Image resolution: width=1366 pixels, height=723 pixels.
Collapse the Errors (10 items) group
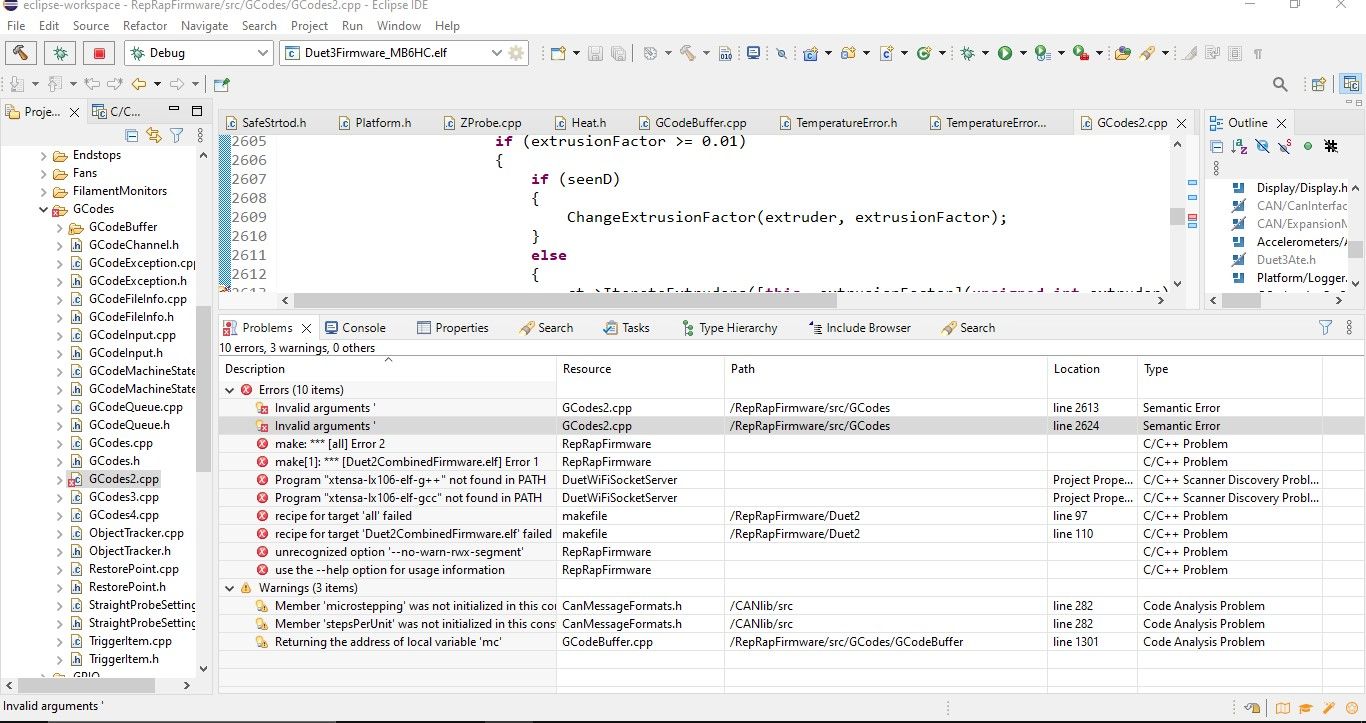pos(230,390)
